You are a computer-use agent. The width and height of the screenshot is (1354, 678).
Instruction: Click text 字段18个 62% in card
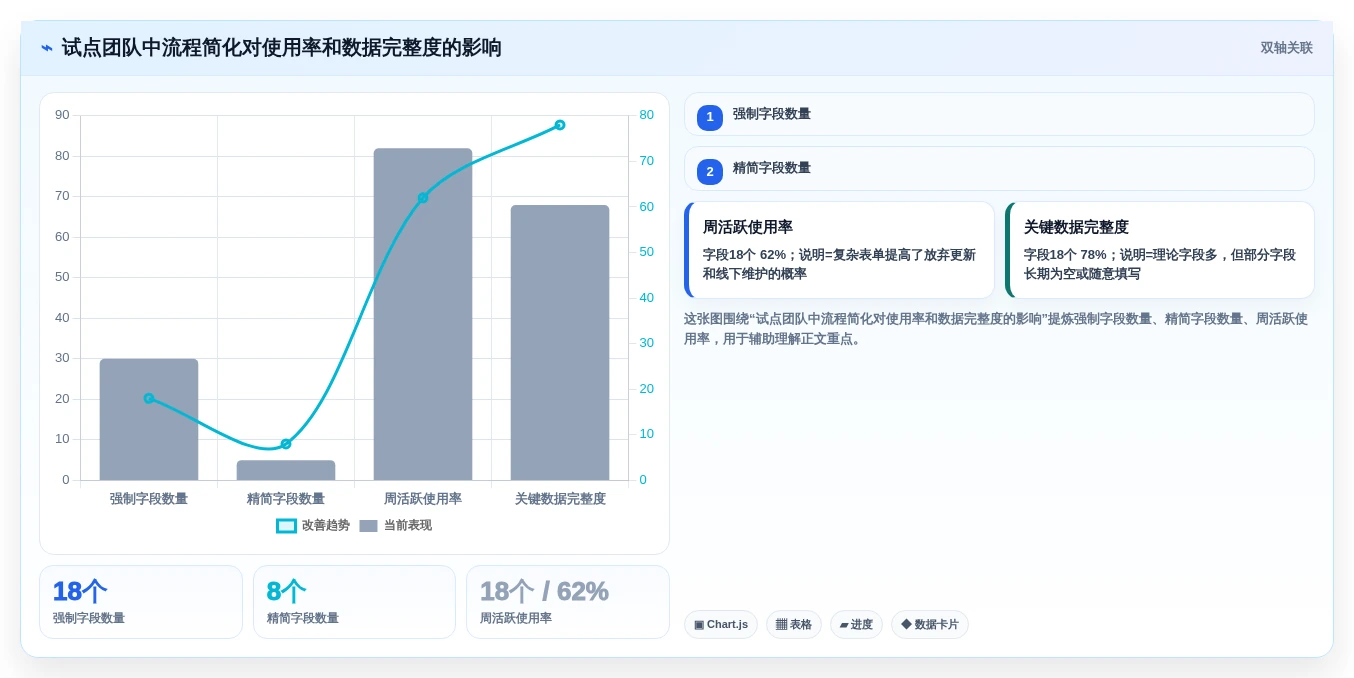(744, 255)
